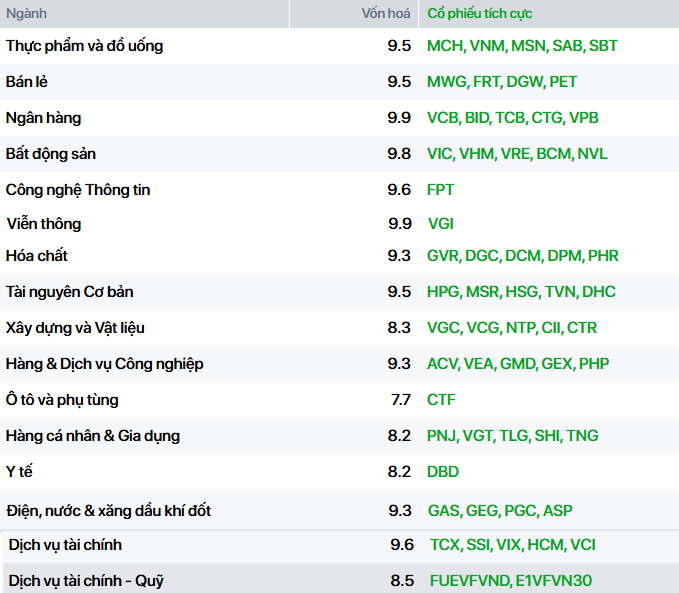Select the Hàng cá nhân & Gia dụng row
Viewport: 679px width, 593px height.
click(340, 435)
